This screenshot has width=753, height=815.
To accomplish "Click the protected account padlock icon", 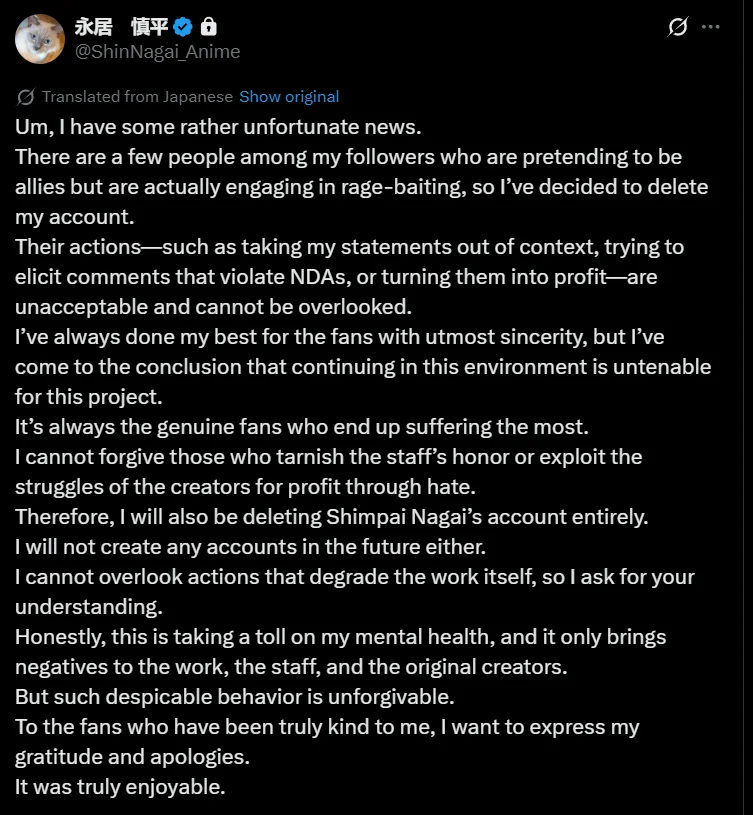I will tap(208, 27).
